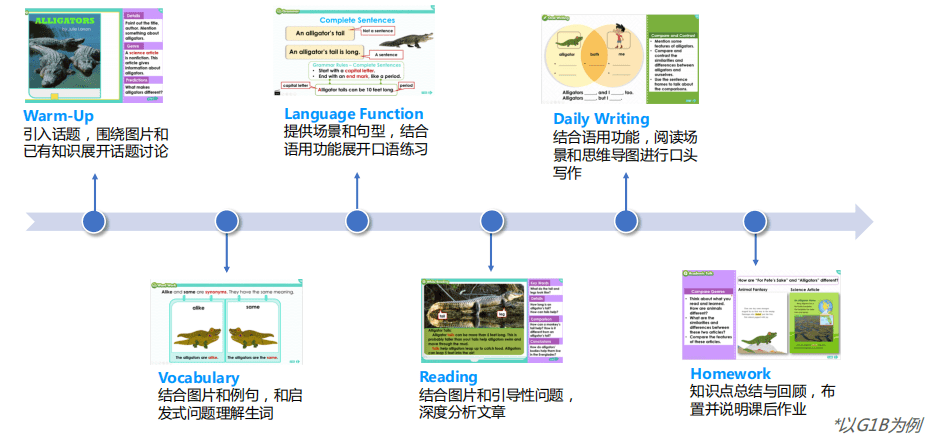This screenshot has height=438, width=929.
Task: Open the Venn diagram Daily Writing slide thumbnail
Action: [620, 59]
